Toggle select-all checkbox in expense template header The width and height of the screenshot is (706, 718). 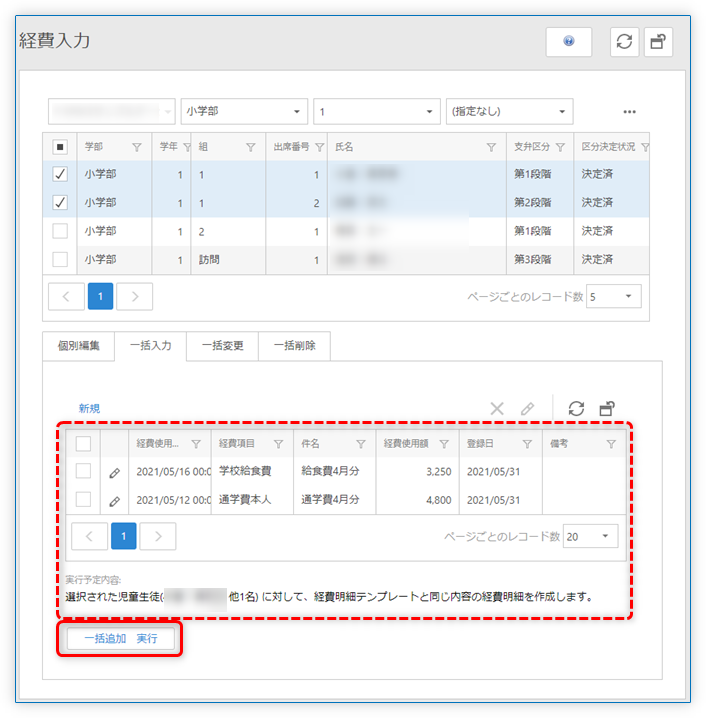(83, 444)
